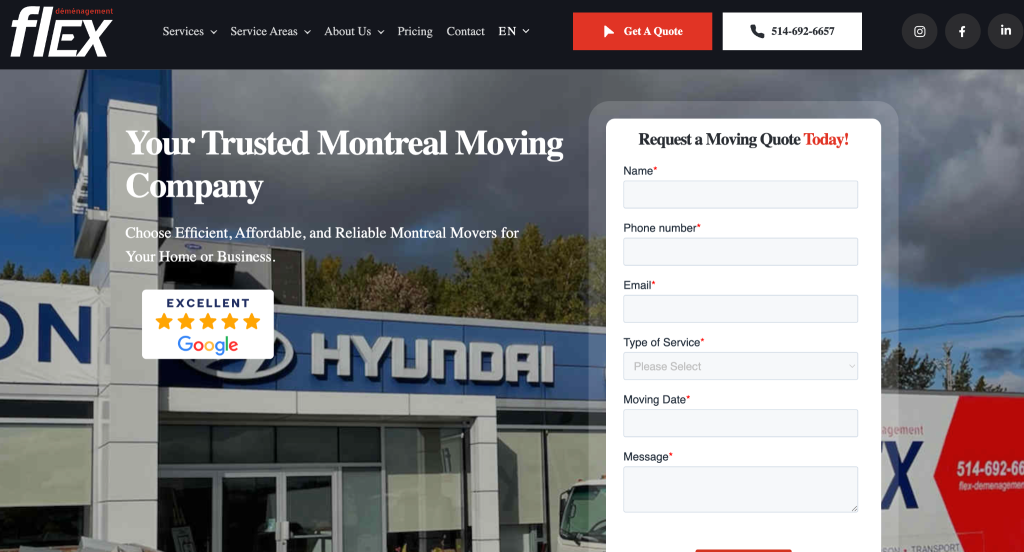Image resolution: width=1024 pixels, height=552 pixels.
Task: Expand the Services menu
Action: [x=189, y=31]
